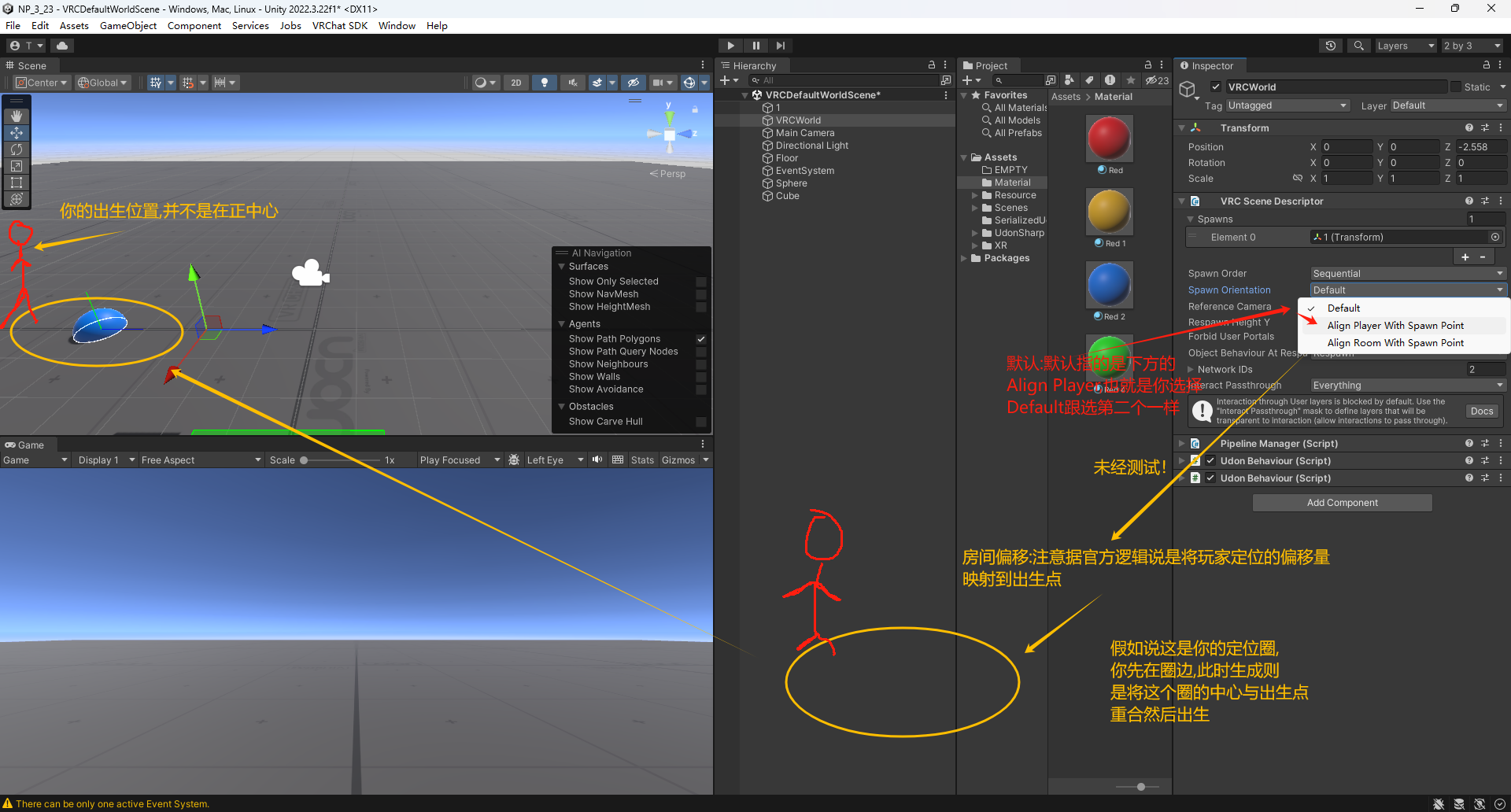Toggle scene Gizmos globe icon
The height and width of the screenshot is (812, 1511).
(689, 83)
